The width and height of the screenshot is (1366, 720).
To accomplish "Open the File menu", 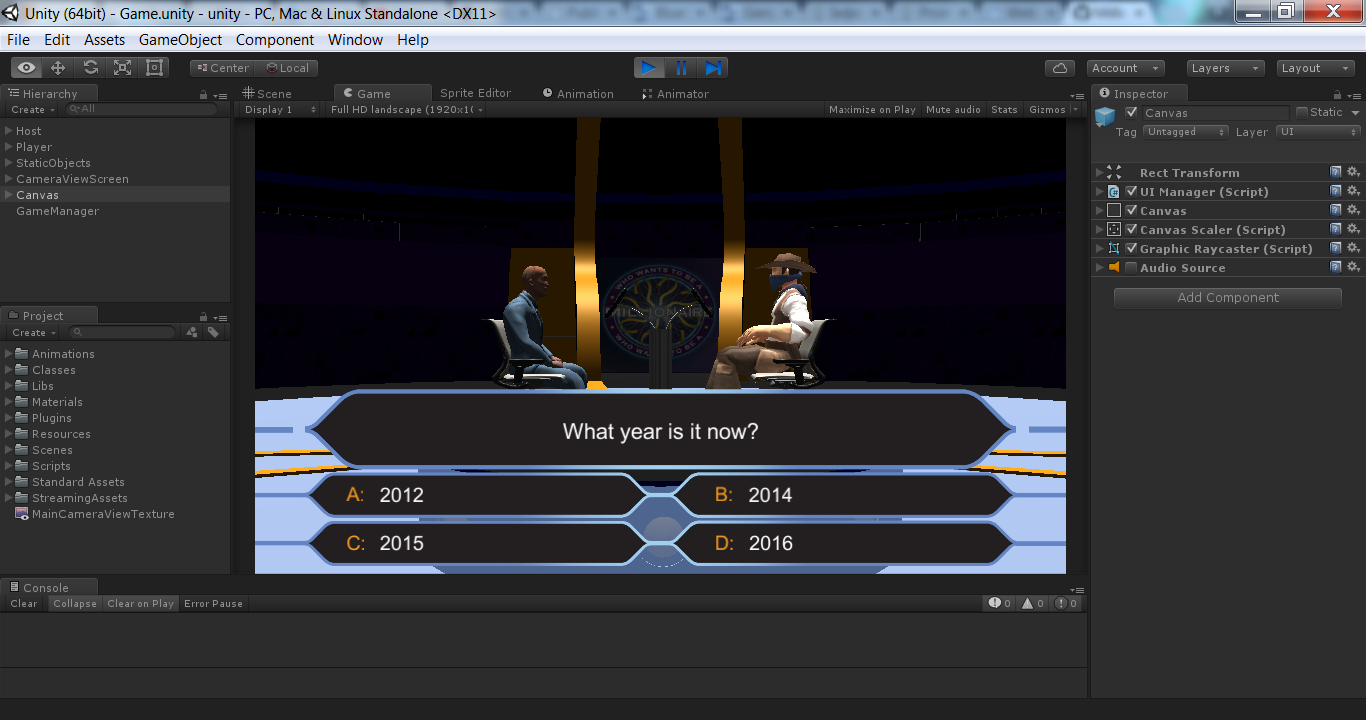I will click(18, 40).
